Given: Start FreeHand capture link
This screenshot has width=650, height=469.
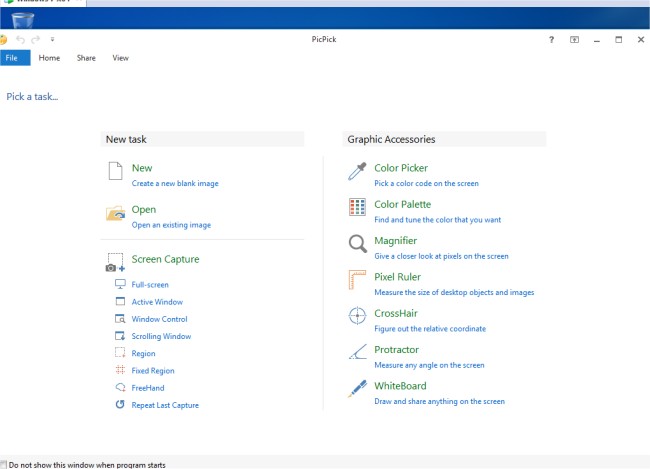Looking at the screenshot, I should (148, 388).
